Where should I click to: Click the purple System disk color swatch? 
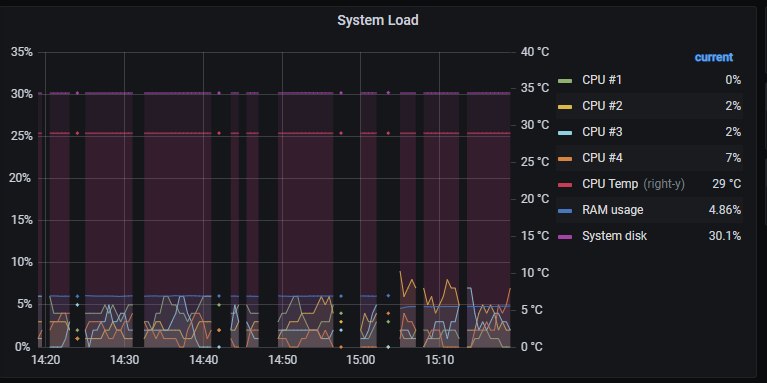click(565, 237)
